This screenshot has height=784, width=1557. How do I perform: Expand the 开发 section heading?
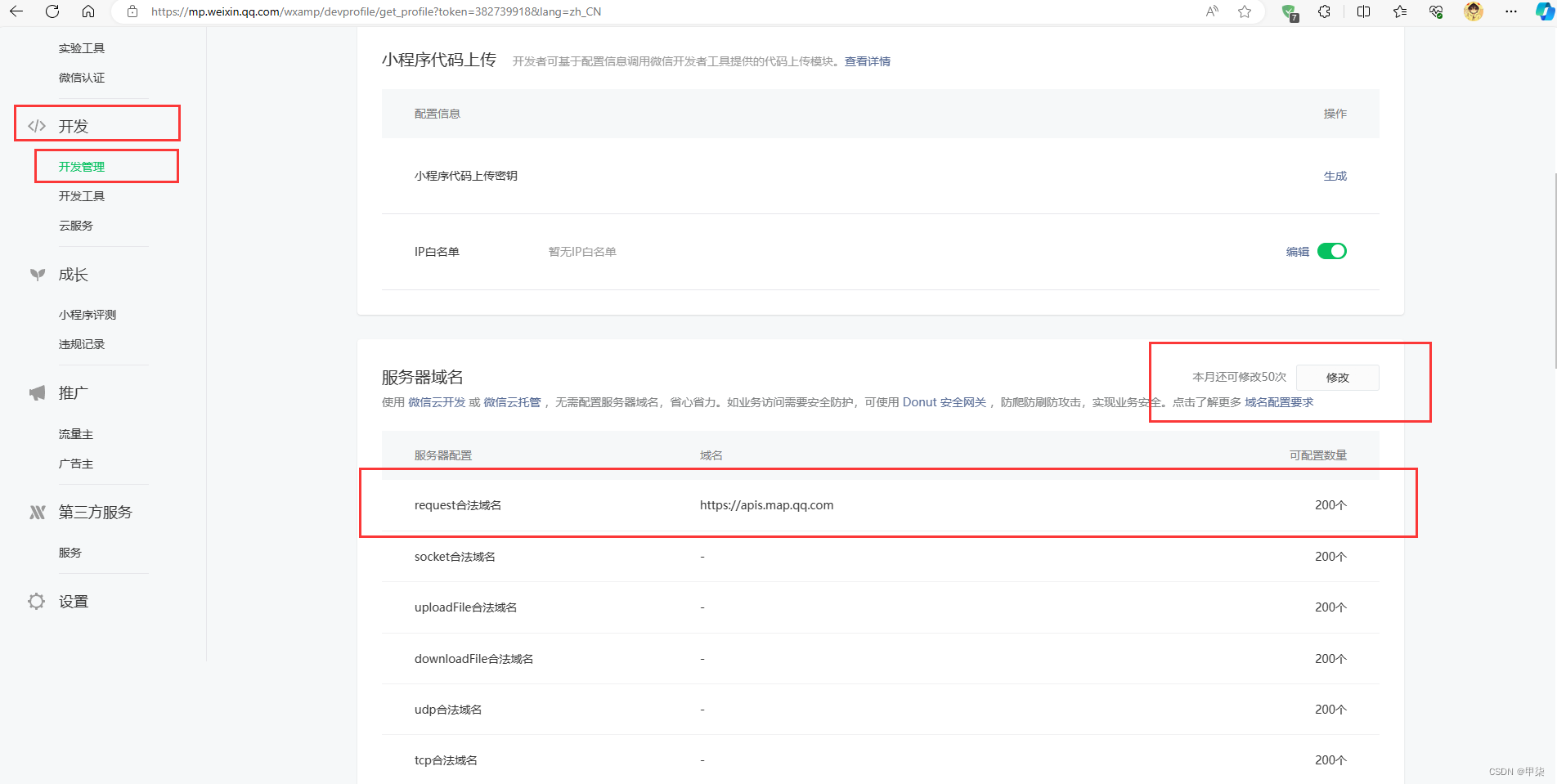coord(74,126)
